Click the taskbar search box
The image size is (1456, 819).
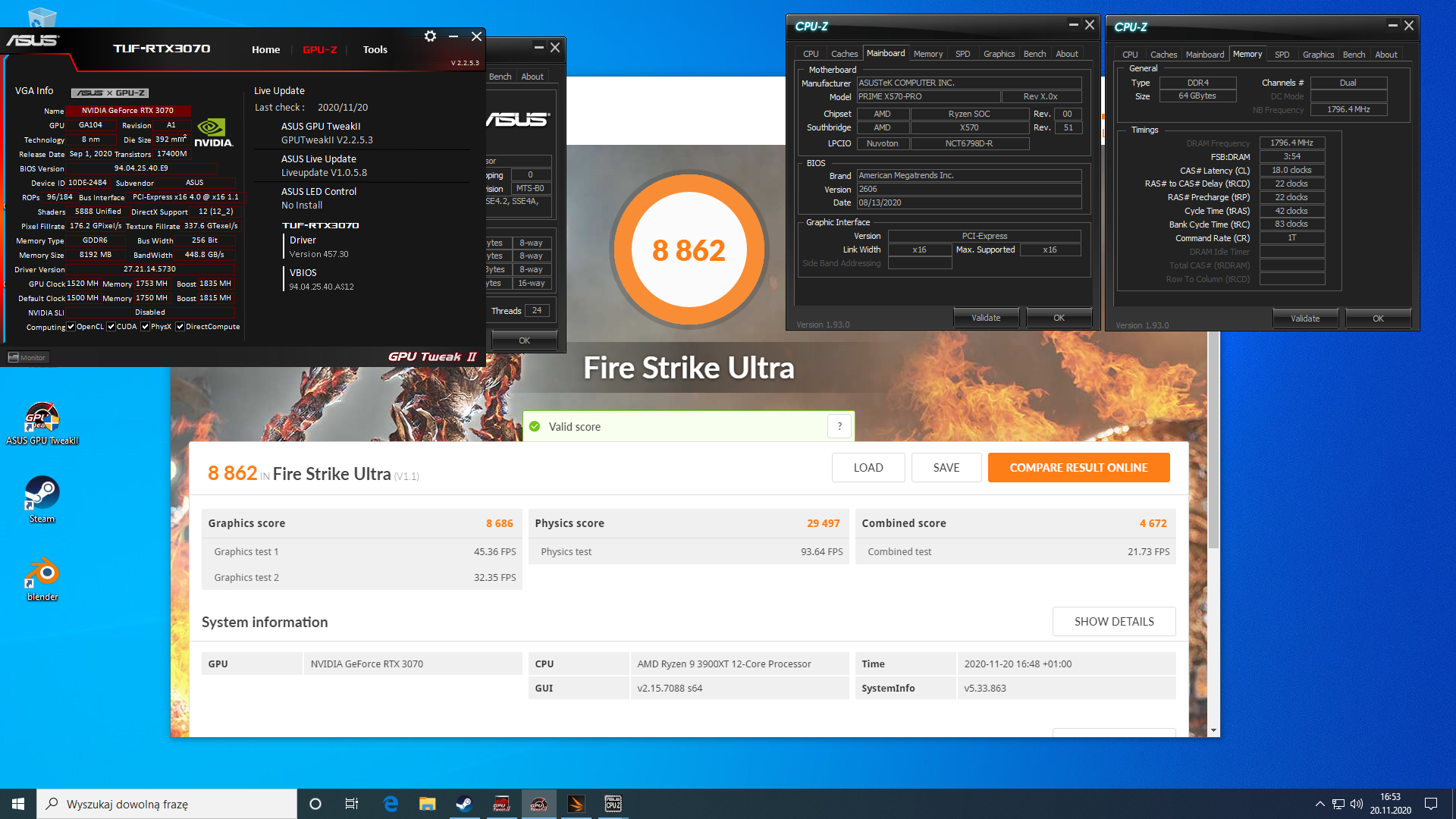(x=167, y=804)
